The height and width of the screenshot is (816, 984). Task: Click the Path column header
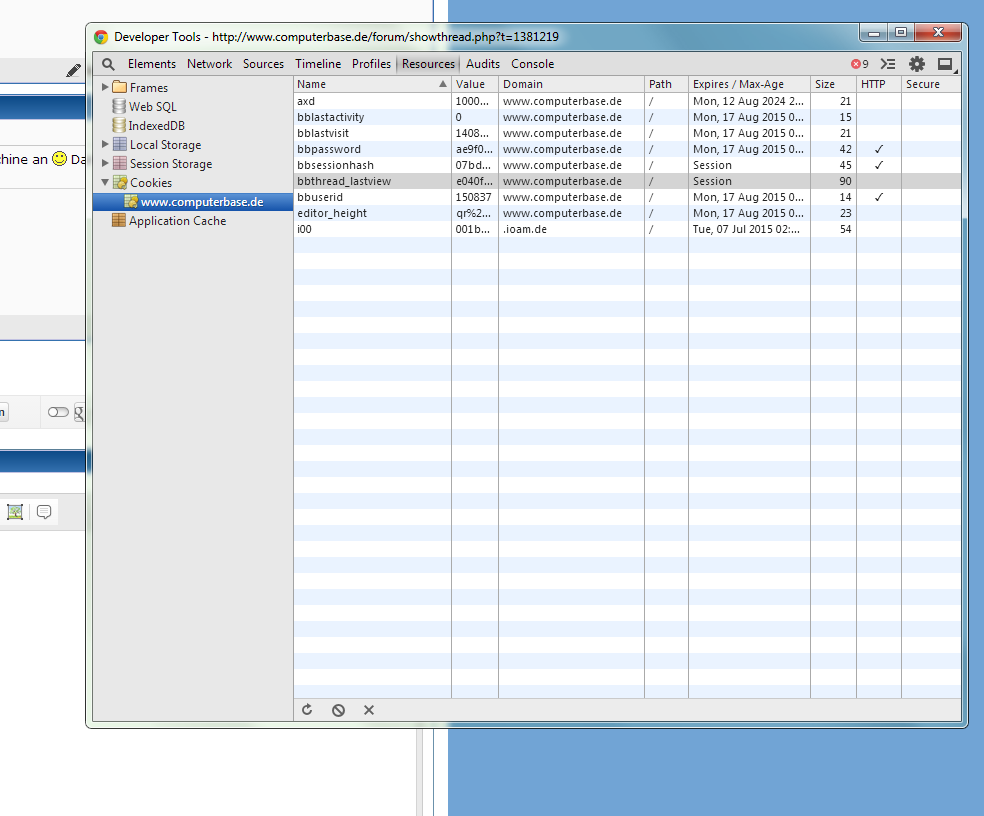[666, 84]
